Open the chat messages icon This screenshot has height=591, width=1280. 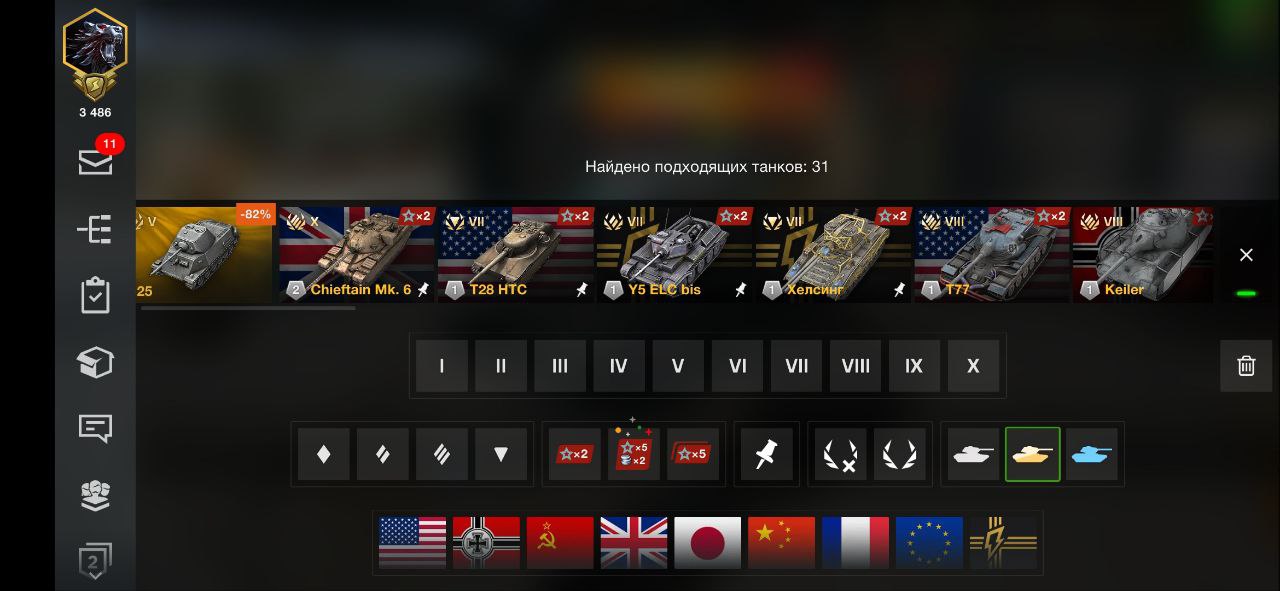pyautogui.click(x=95, y=429)
